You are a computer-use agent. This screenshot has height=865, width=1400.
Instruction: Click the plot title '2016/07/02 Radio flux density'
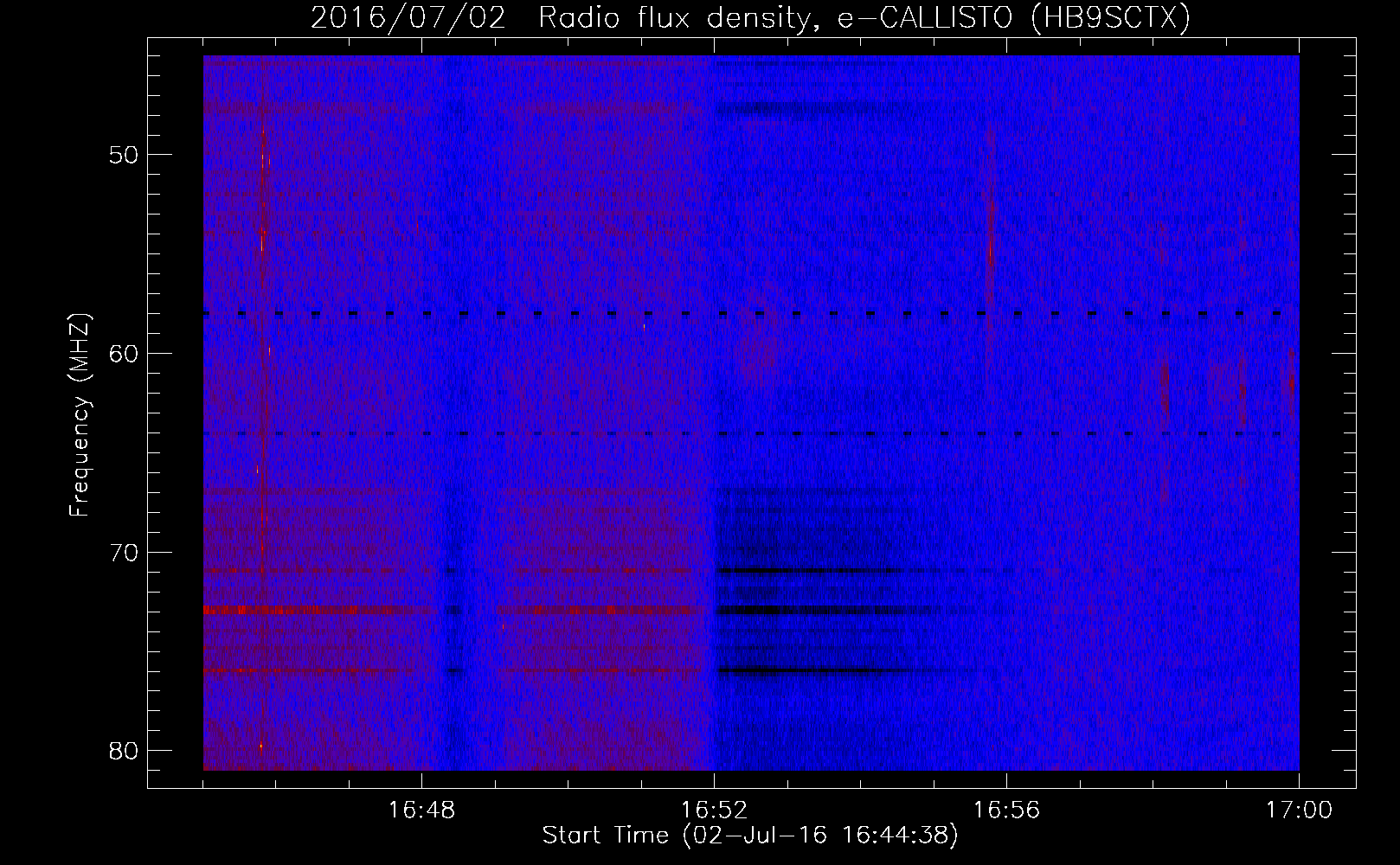click(x=751, y=17)
